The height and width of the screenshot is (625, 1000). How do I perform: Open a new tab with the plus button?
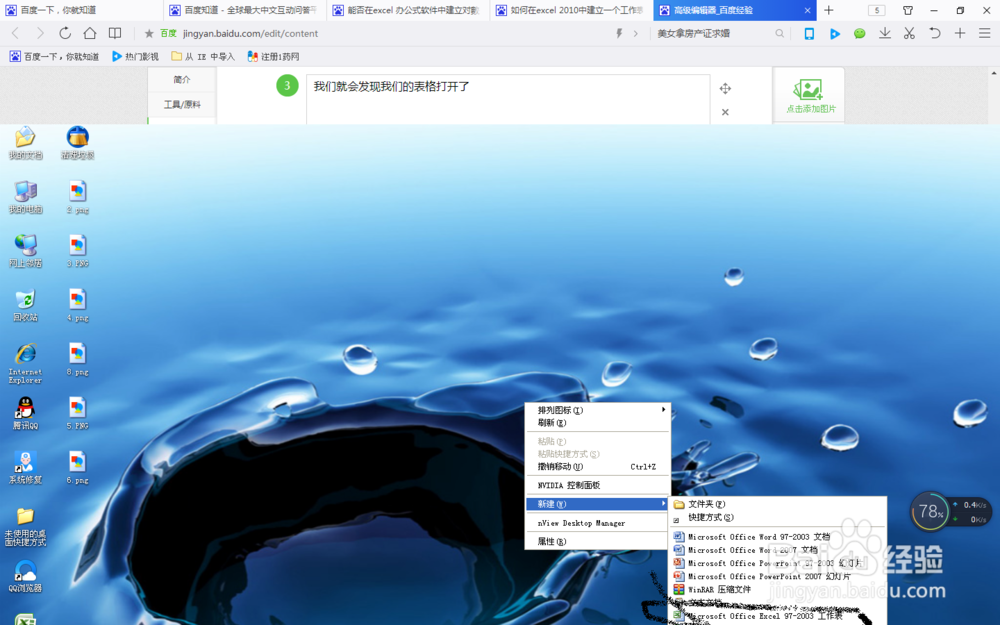[x=828, y=10]
